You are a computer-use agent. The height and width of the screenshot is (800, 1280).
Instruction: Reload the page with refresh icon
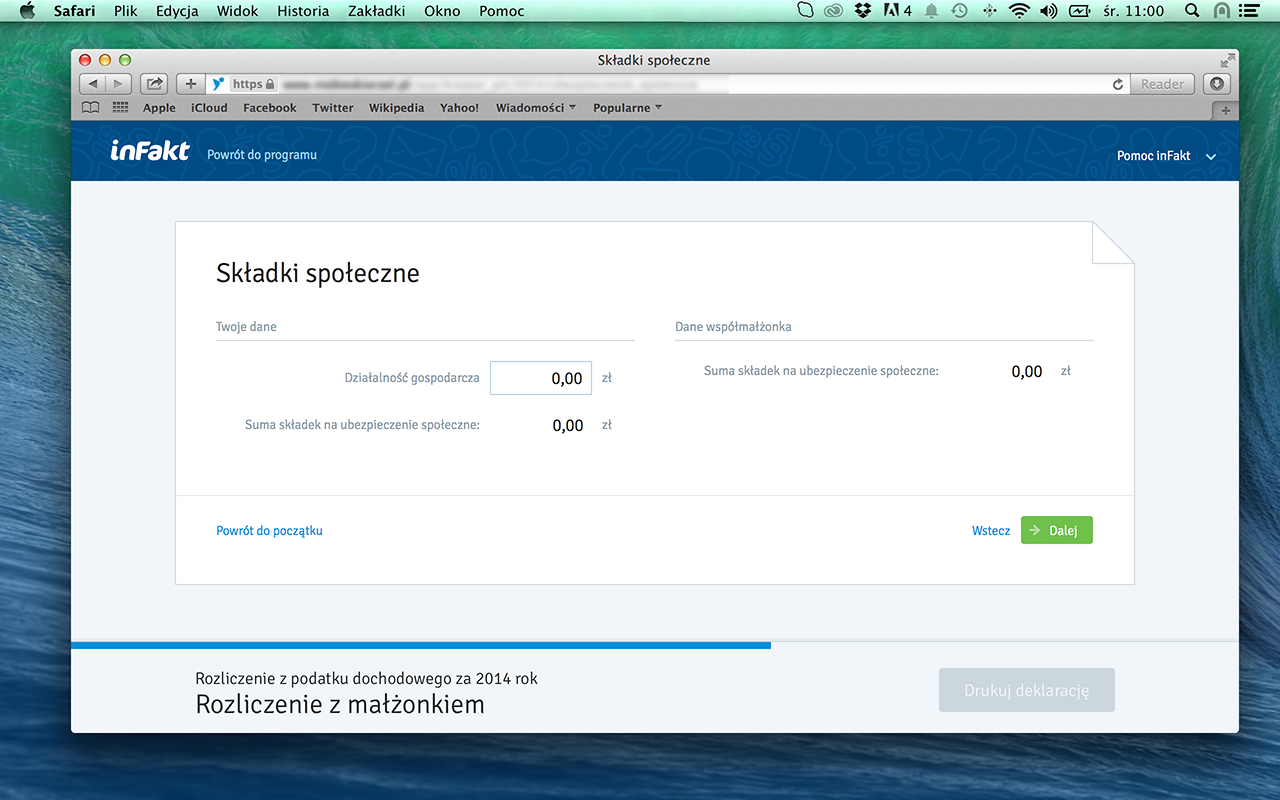[1118, 84]
